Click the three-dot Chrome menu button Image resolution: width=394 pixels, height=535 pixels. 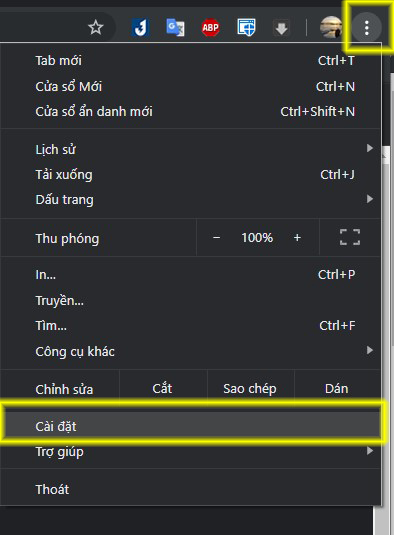pos(367,28)
